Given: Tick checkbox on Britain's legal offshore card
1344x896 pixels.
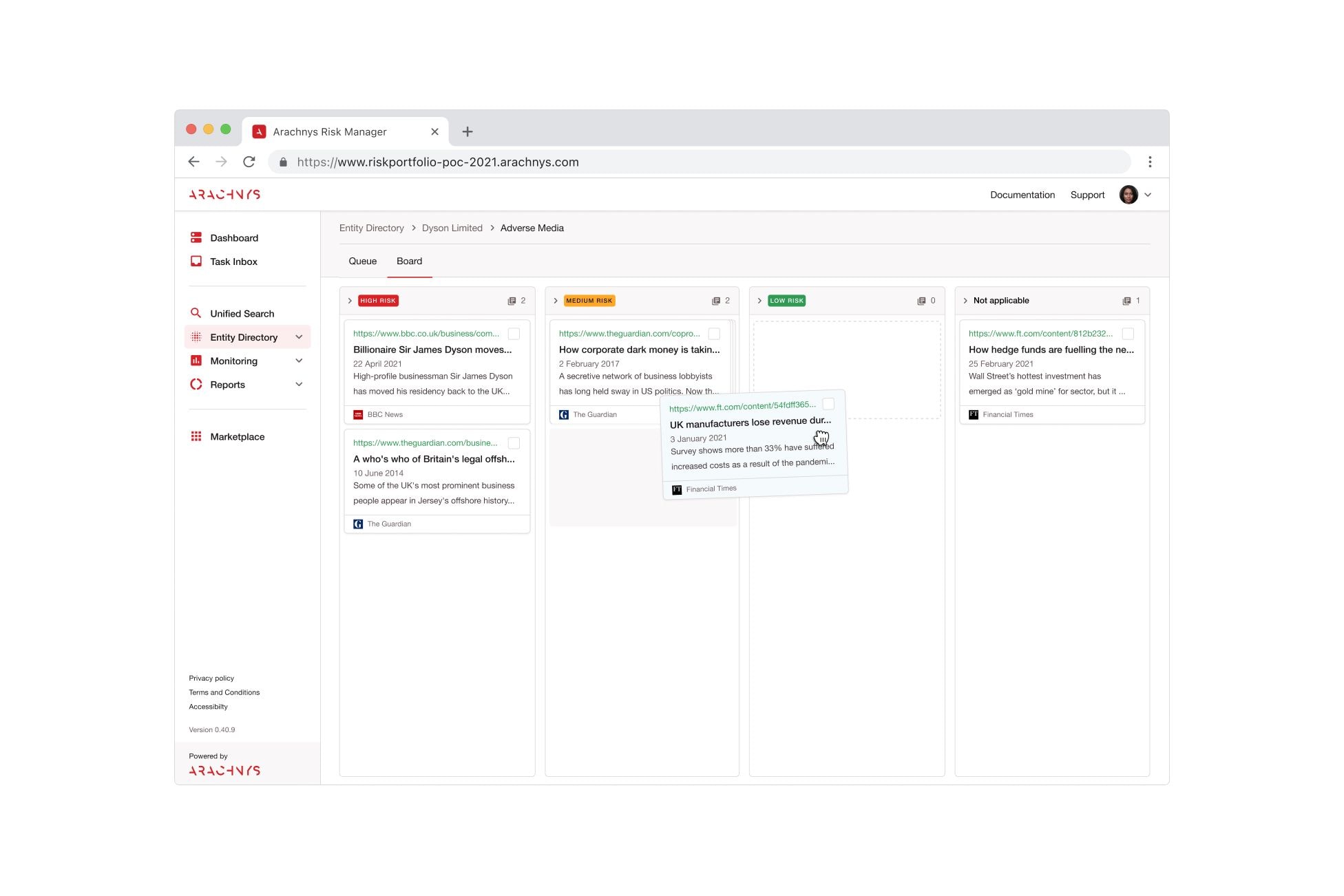Looking at the screenshot, I should (x=514, y=443).
